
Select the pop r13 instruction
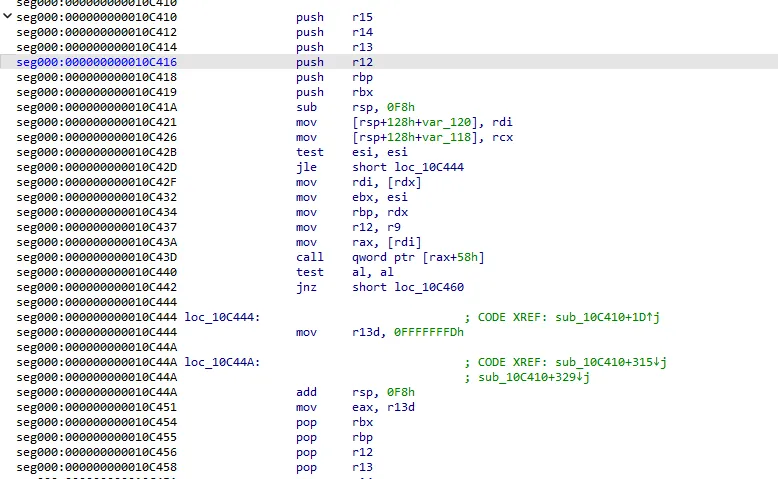[x=334, y=467]
